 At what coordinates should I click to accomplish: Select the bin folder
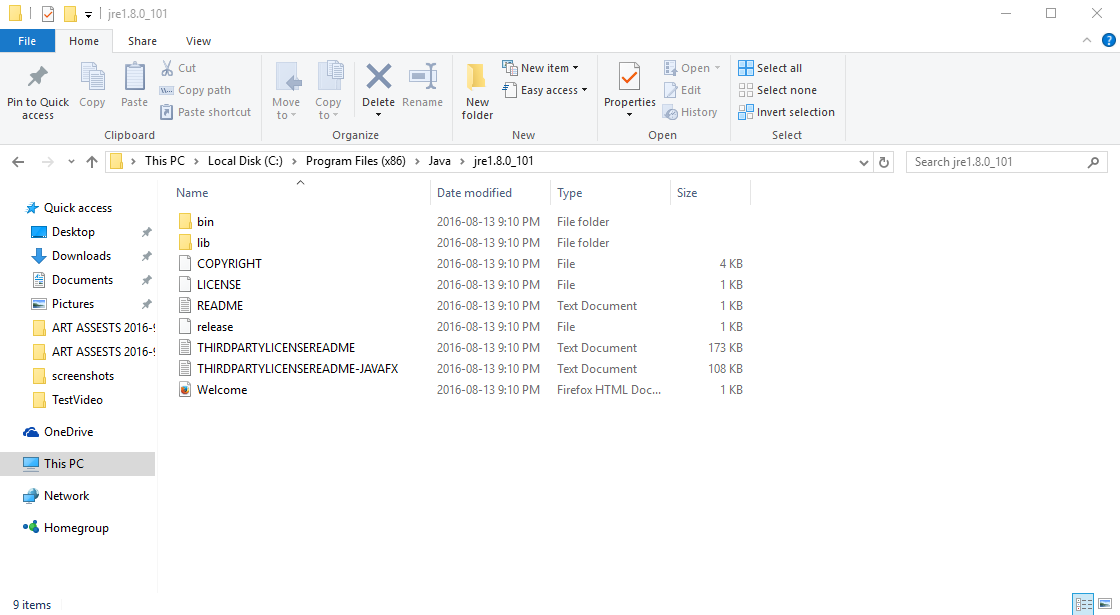tap(205, 221)
